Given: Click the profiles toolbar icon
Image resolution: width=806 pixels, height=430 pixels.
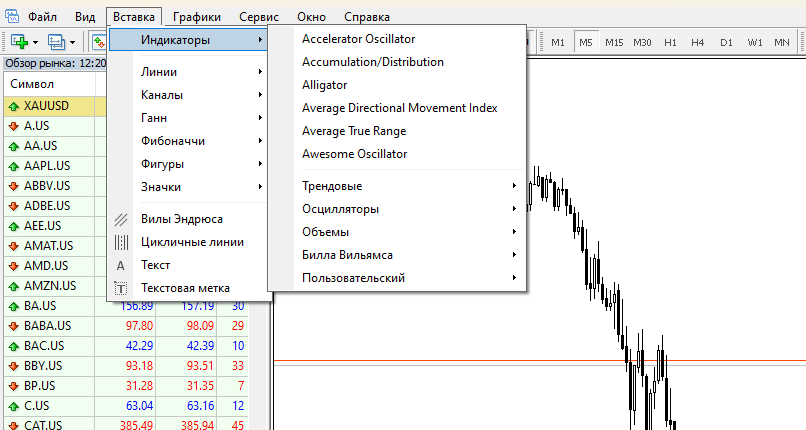Looking at the screenshot, I should coord(56,42).
